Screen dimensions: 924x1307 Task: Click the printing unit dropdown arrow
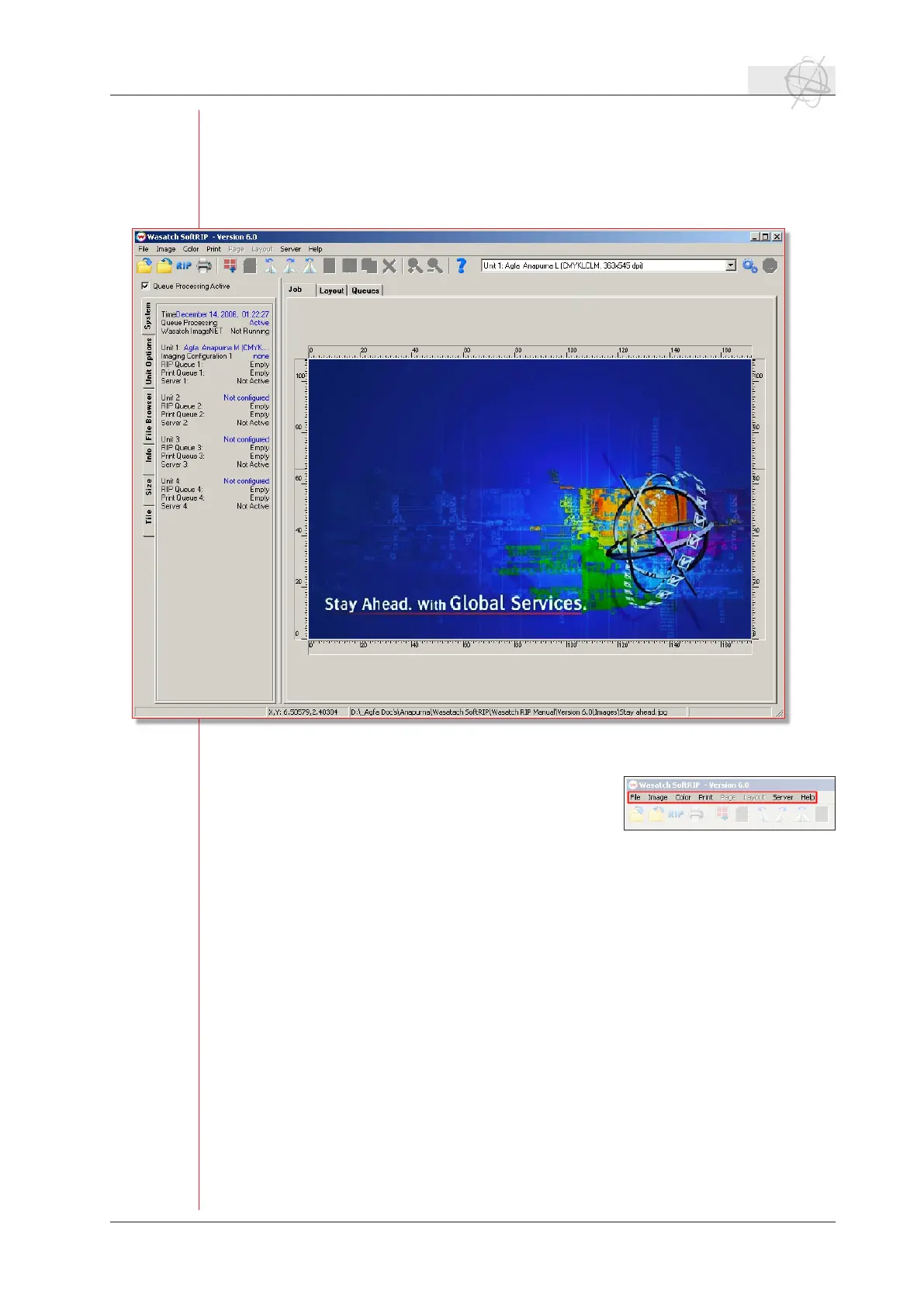click(731, 265)
